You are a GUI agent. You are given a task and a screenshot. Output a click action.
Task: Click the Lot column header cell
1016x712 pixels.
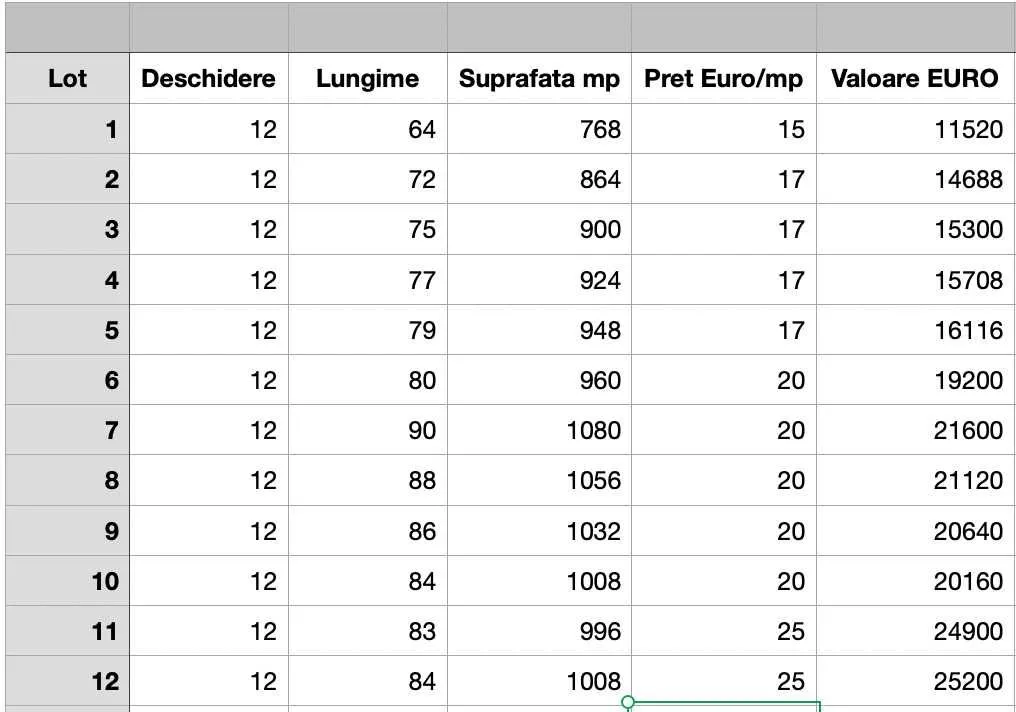67,79
